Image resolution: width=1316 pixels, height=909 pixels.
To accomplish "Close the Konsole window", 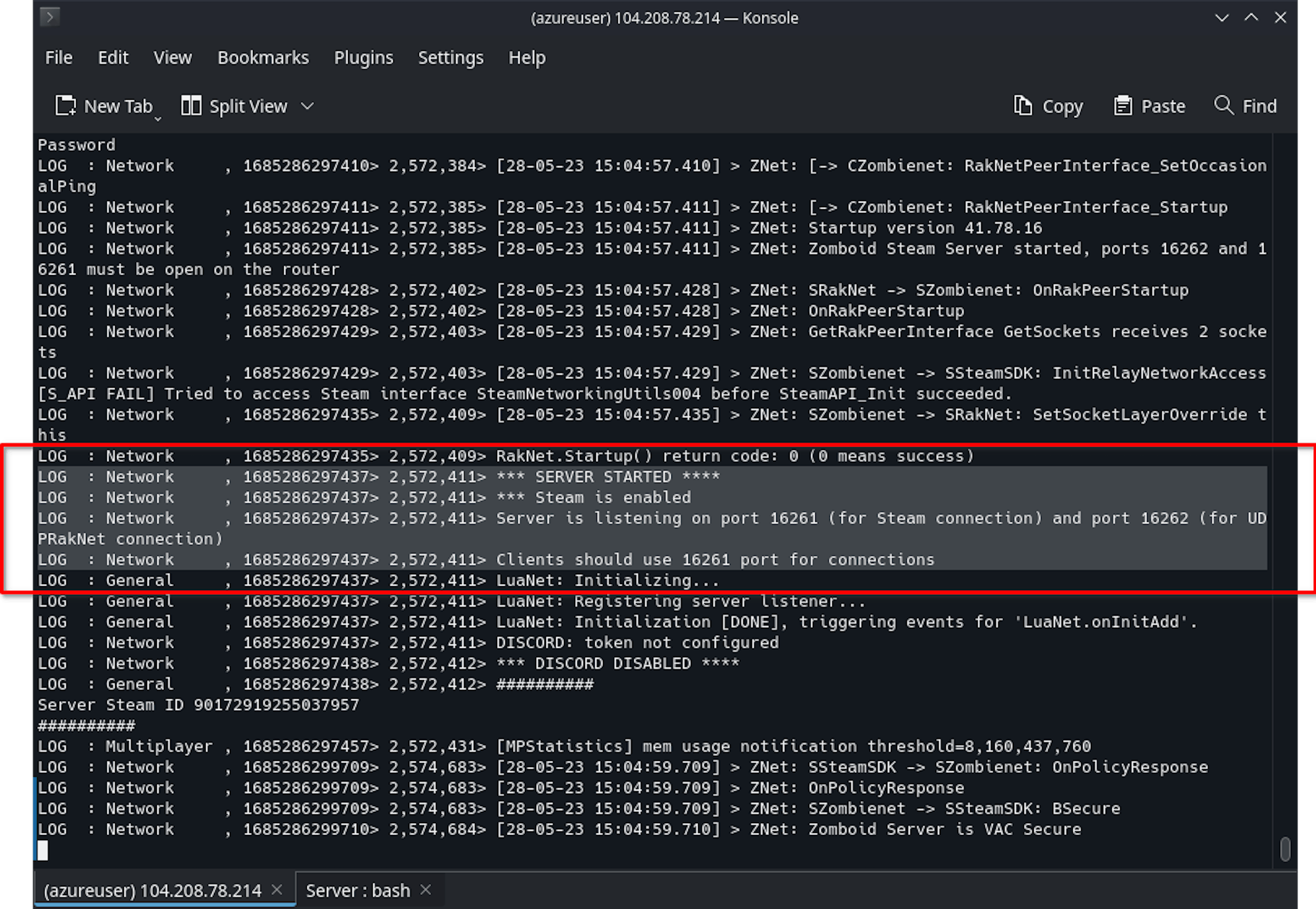I will click(x=1280, y=17).
